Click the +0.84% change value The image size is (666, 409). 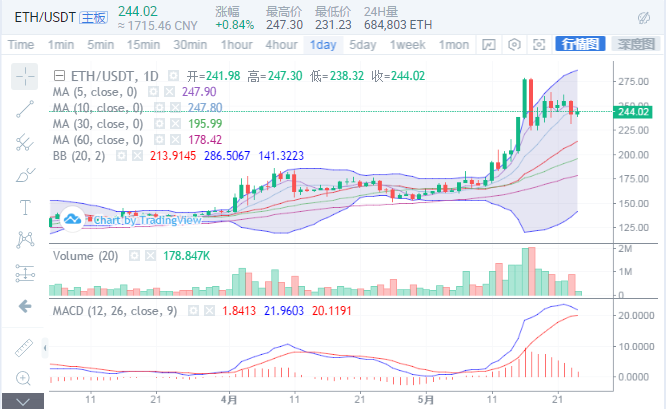234,25
